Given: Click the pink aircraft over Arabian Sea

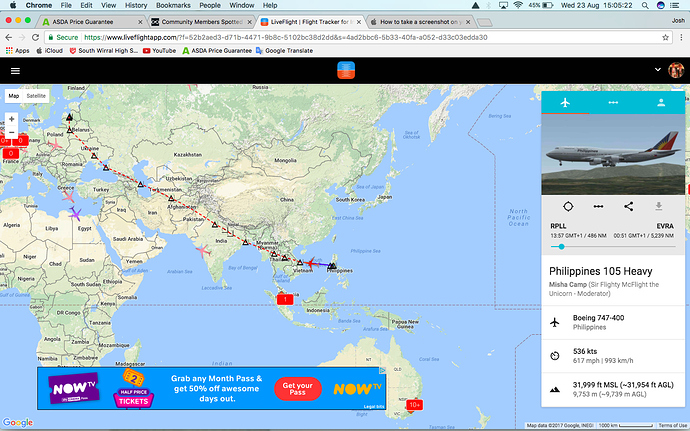Looking at the screenshot, I should pyautogui.click(x=203, y=251).
